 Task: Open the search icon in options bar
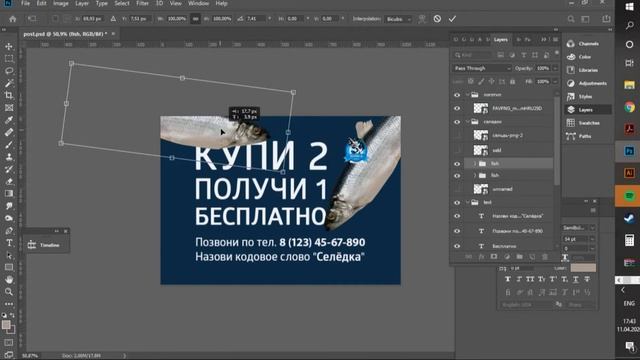pyautogui.click(x=571, y=19)
